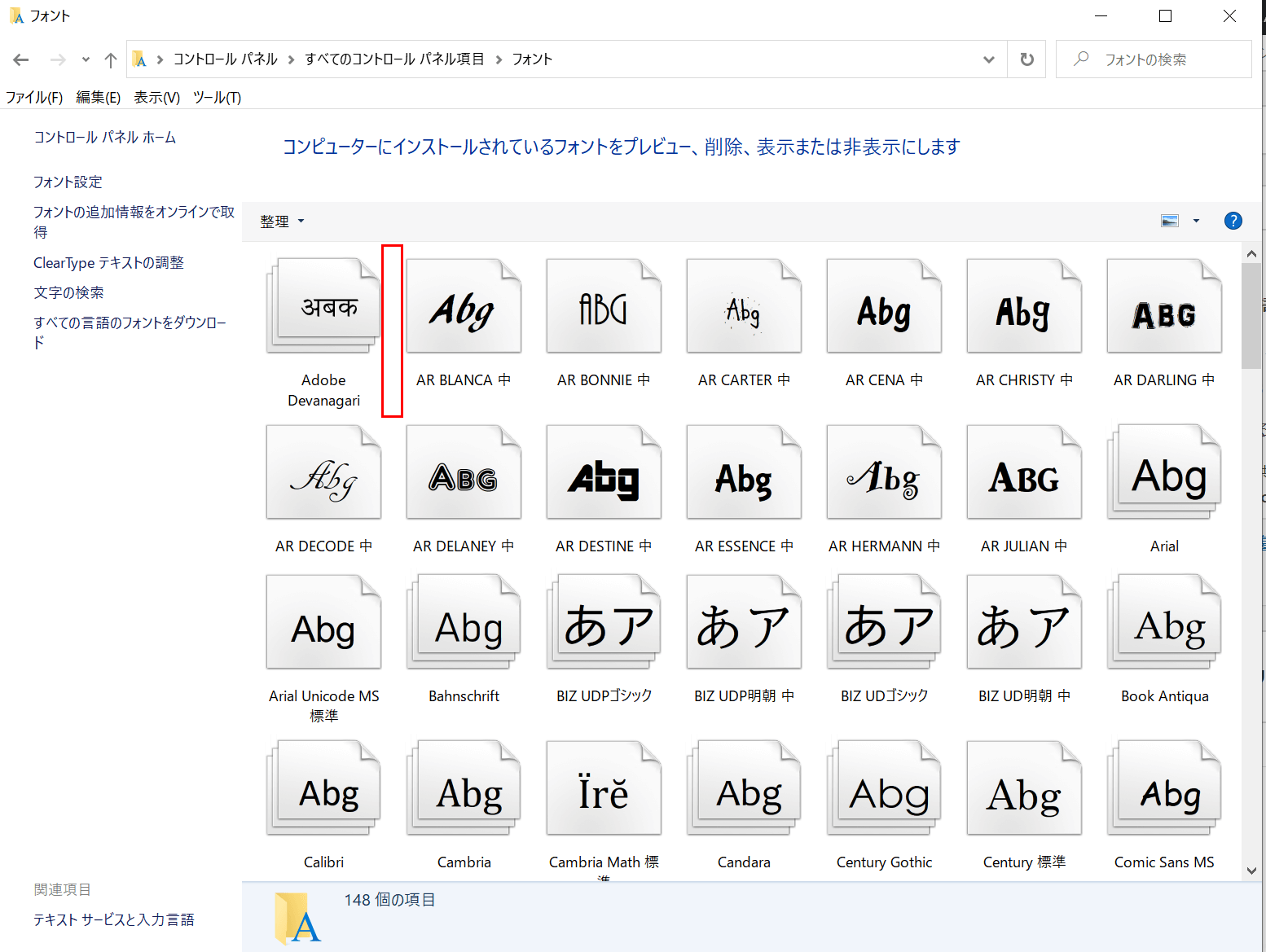Click the vertical scrollbar thumb
The width and height of the screenshot is (1266, 952).
pos(1251,316)
